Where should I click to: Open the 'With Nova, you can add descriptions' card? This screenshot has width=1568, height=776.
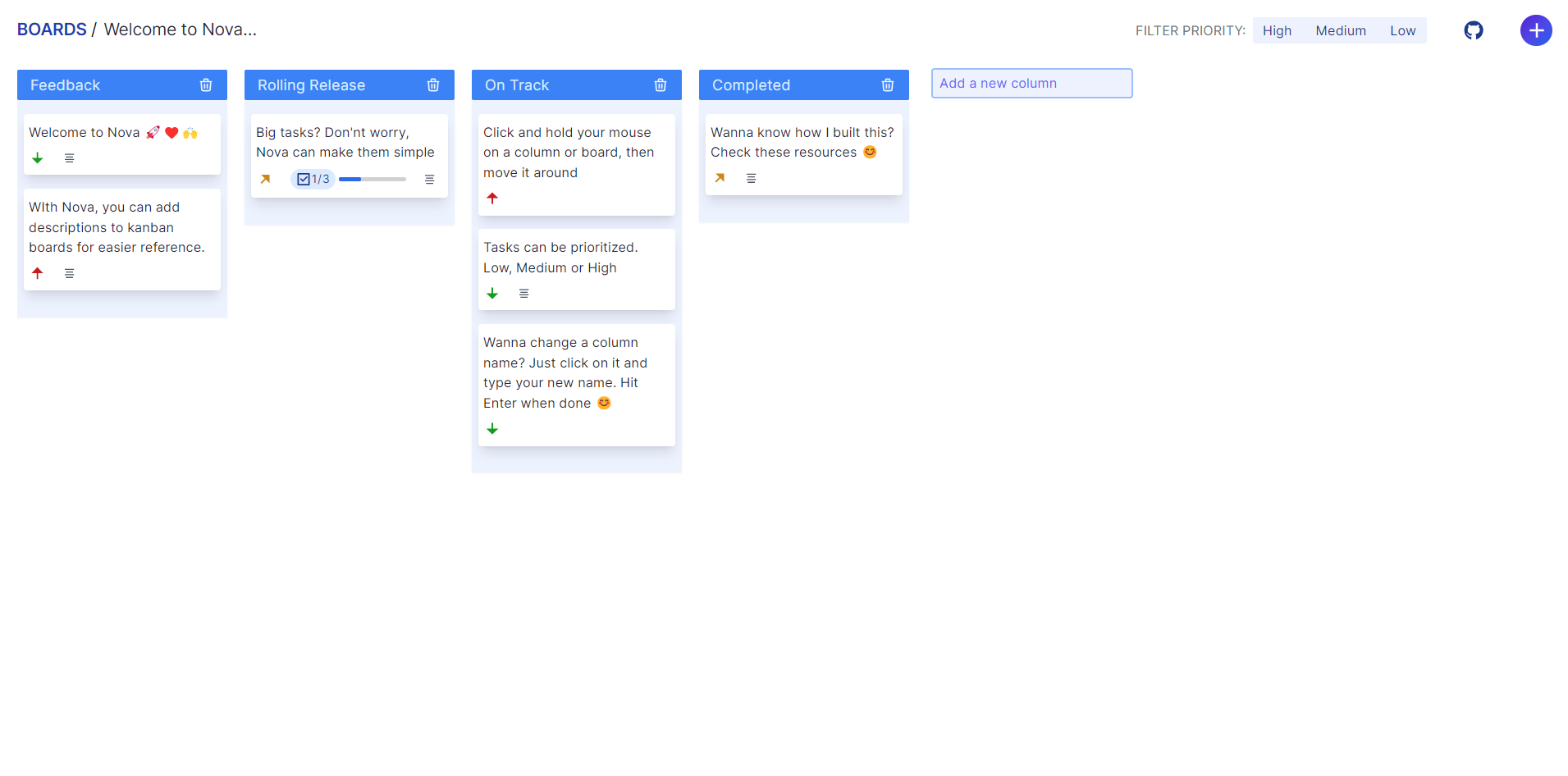[x=122, y=240]
